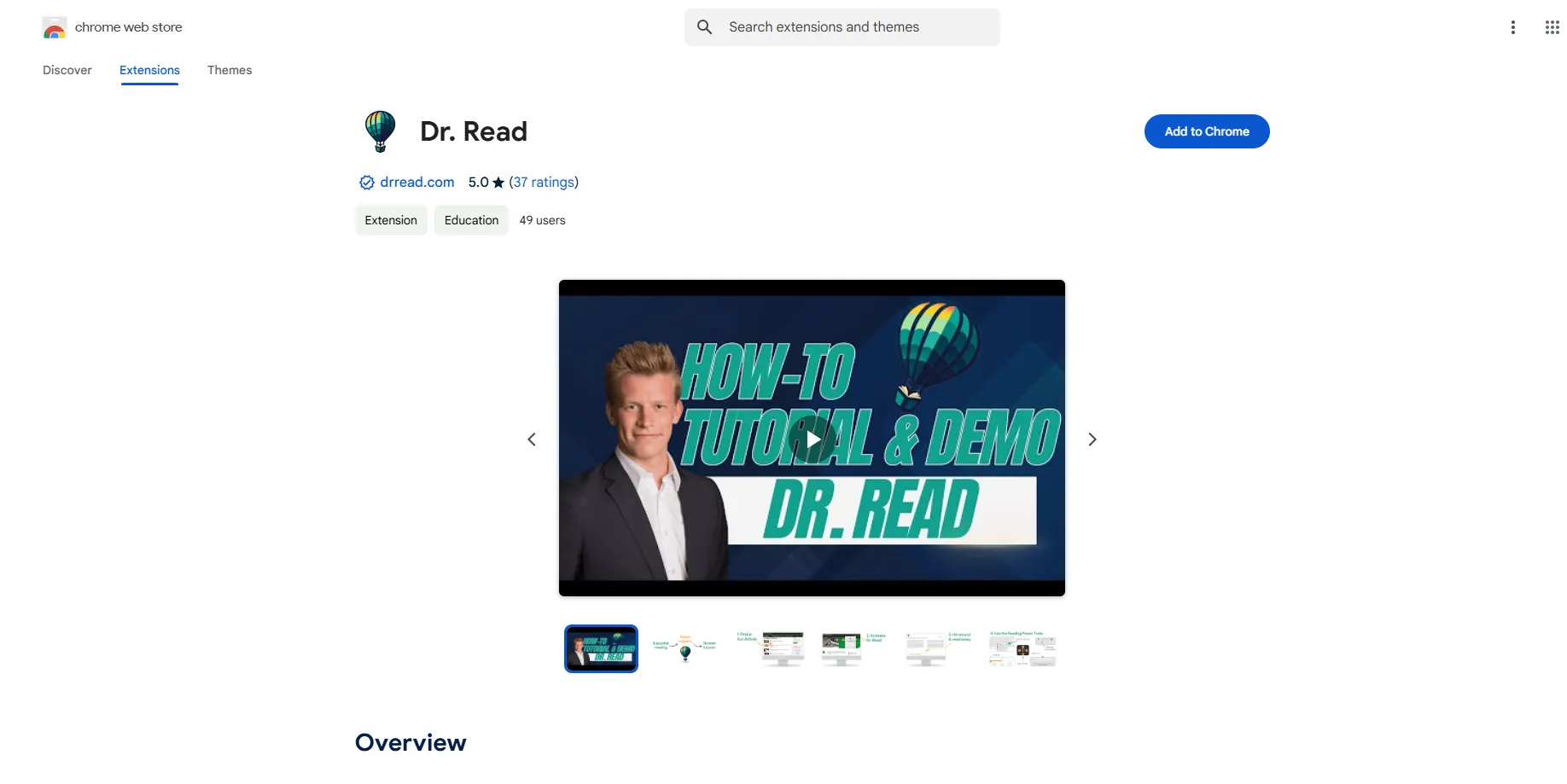Image resolution: width=1567 pixels, height=784 pixels.
Task: Click the Education category tag
Action: [x=470, y=219]
